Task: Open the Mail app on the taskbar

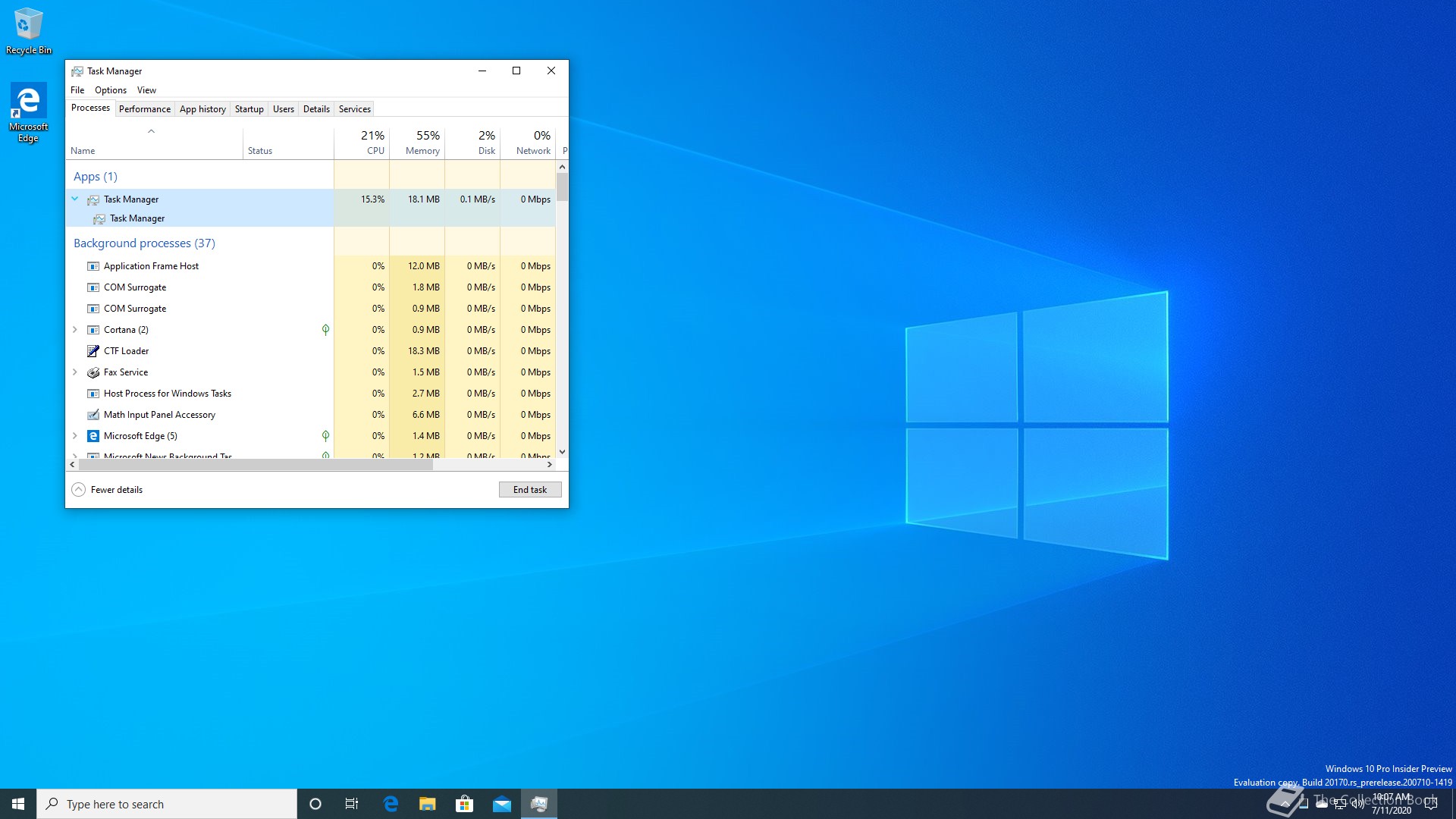Action: point(501,804)
